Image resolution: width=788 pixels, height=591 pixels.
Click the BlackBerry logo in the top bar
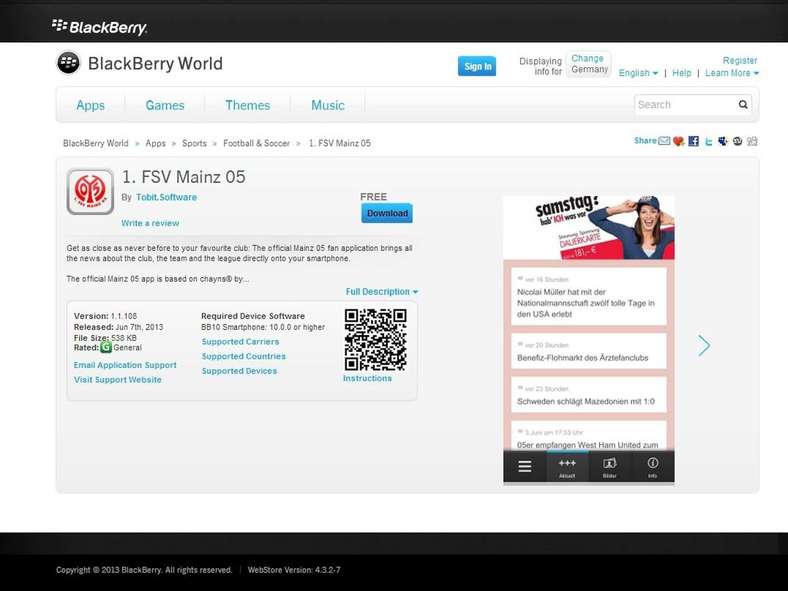pyautogui.click(x=99, y=27)
